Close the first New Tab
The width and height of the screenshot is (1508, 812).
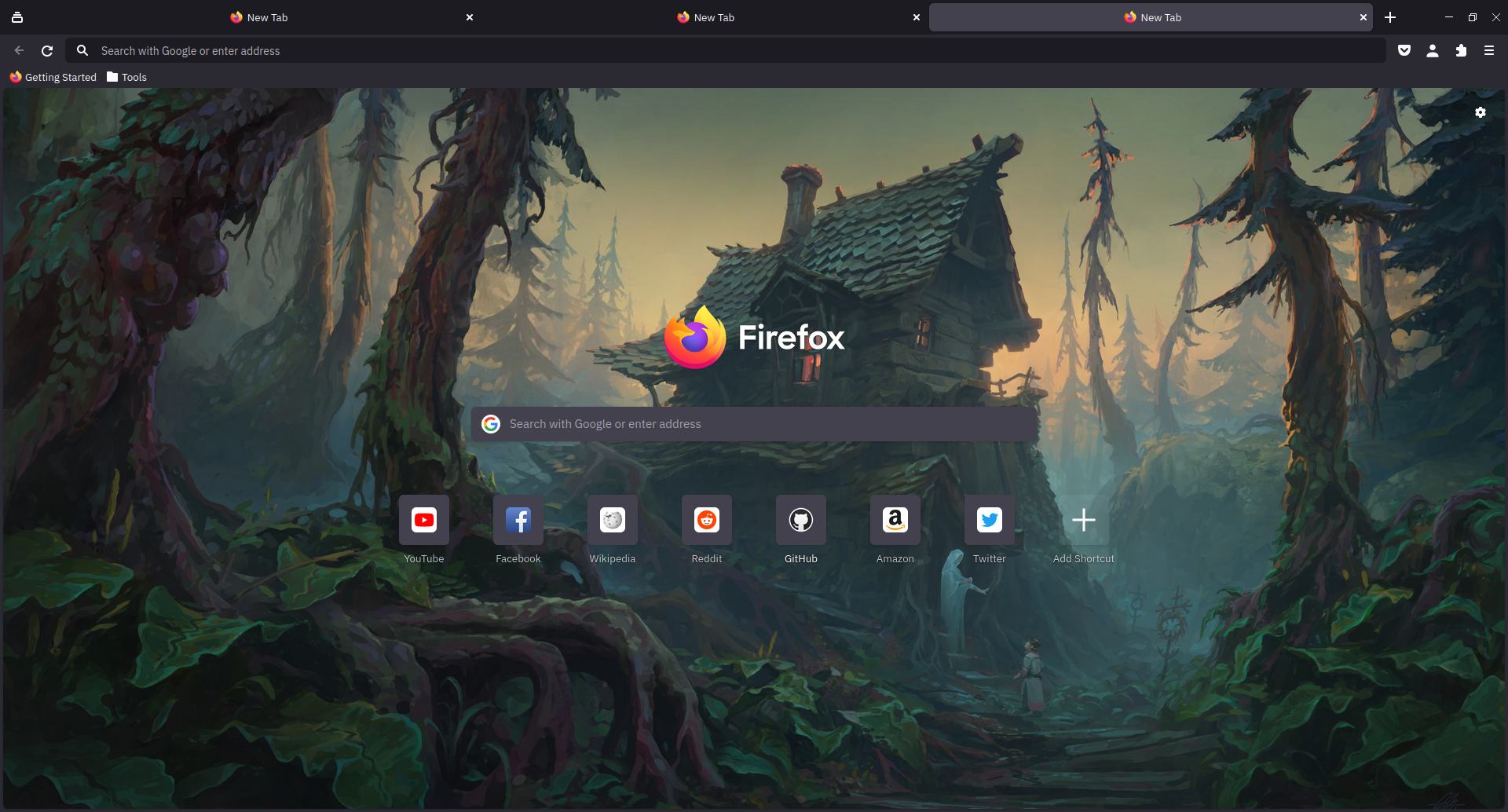(470, 17)
